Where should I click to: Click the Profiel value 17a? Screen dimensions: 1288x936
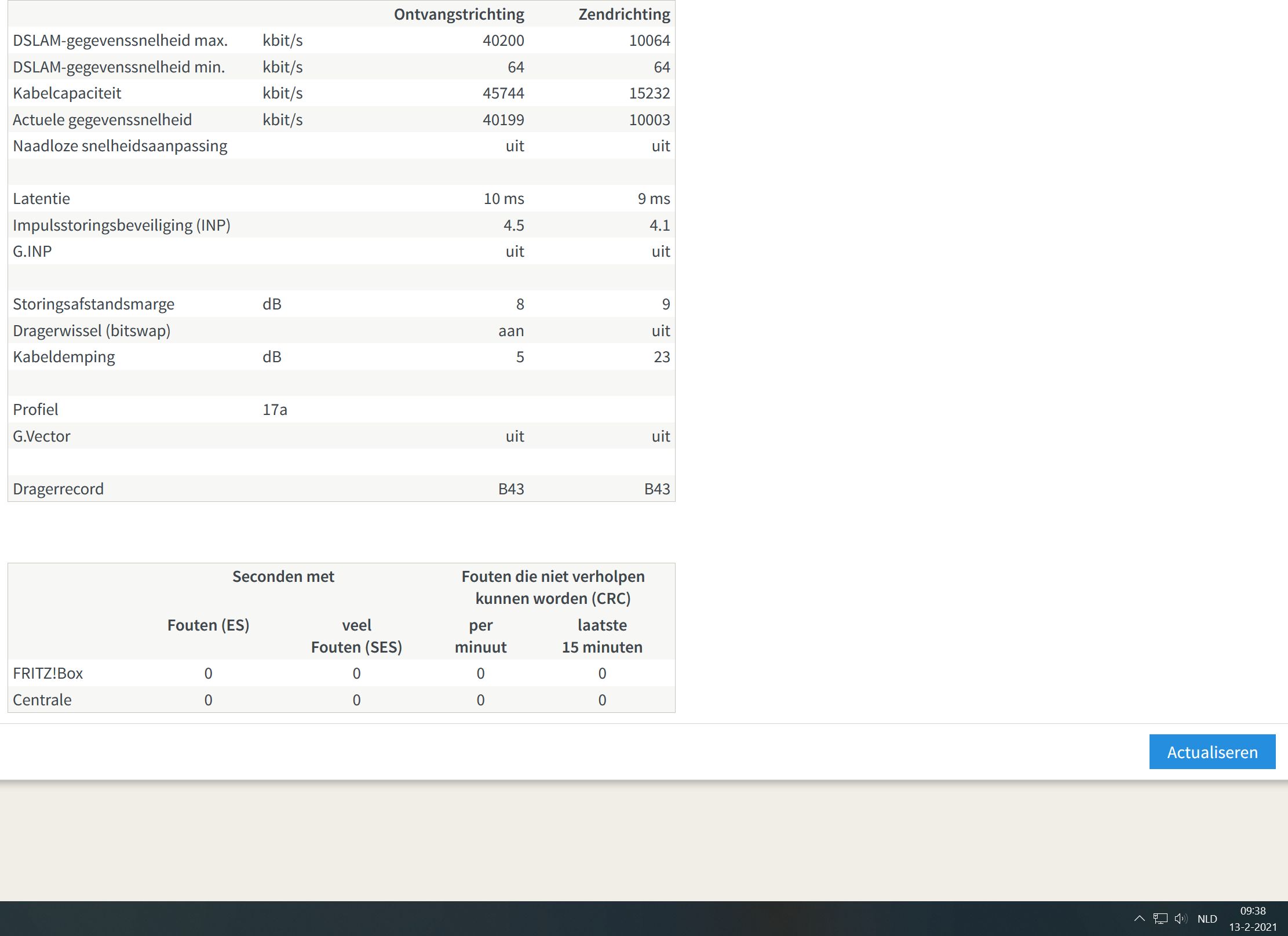(275, 410)
